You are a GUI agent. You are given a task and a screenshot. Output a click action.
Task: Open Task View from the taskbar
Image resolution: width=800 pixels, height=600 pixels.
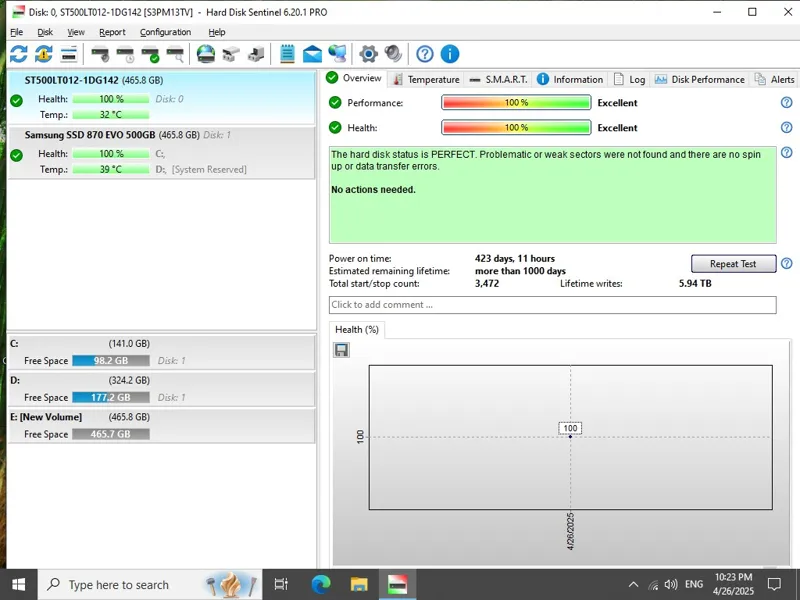pos(281,584)
